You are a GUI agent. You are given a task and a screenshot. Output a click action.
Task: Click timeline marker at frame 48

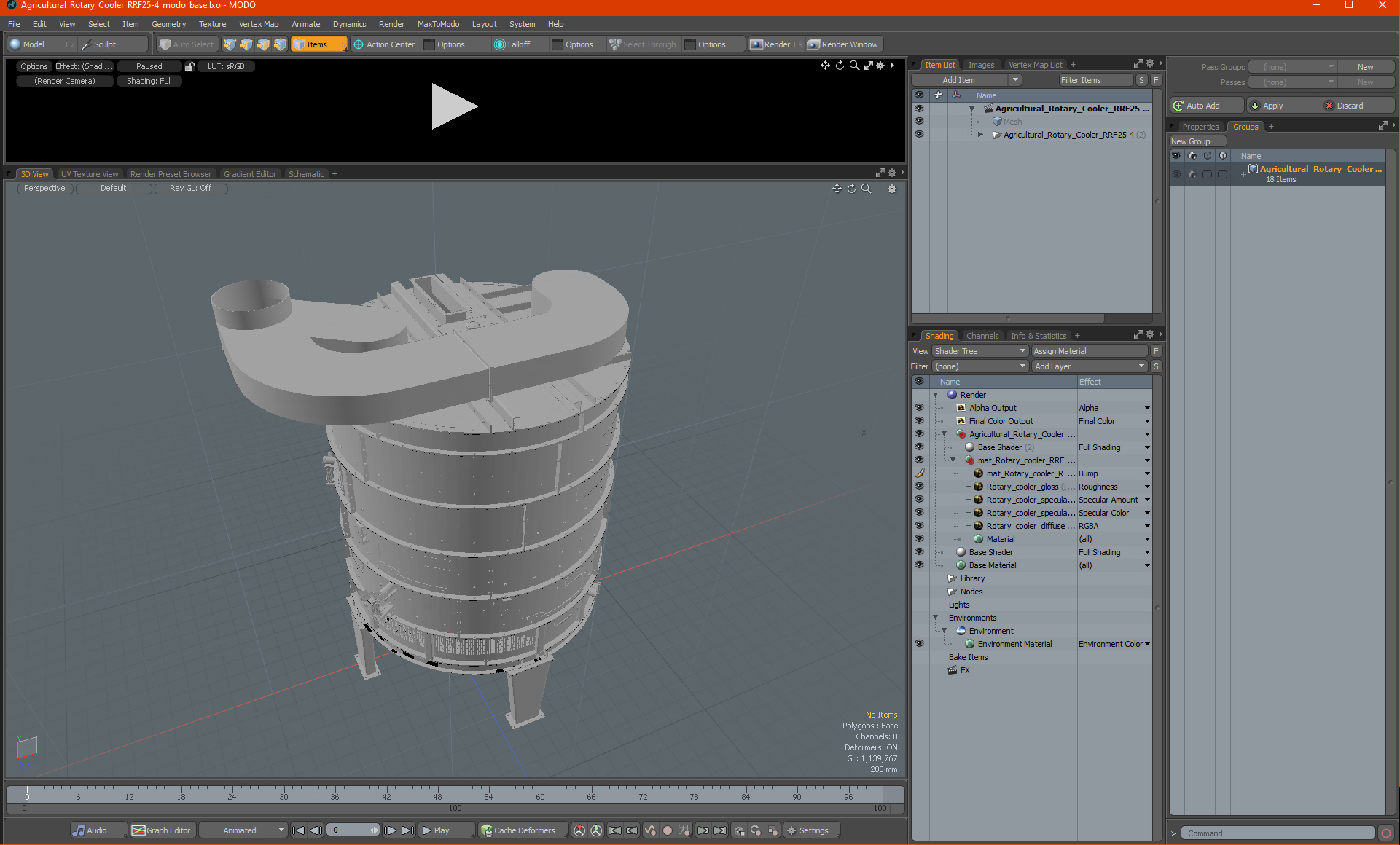tap(437, 796)
